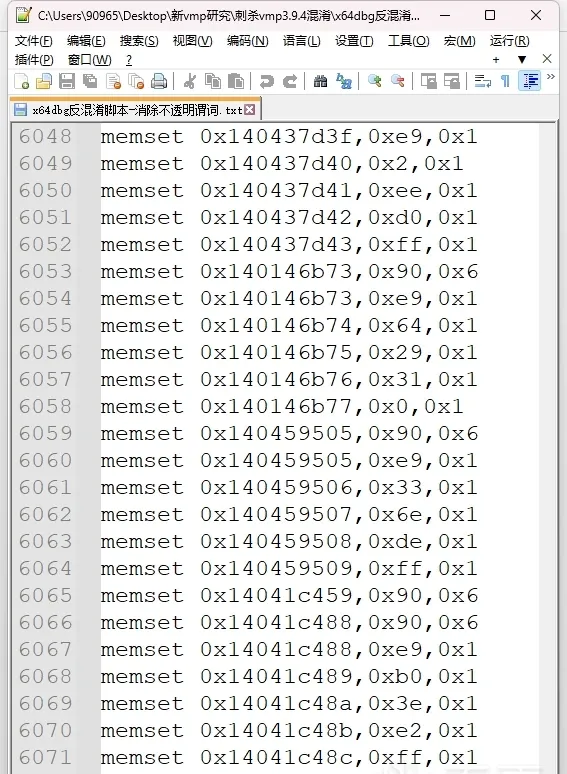
Task: Click the text memset 0x14041c48c,0xff,0x1
Action: [x=289, y=758]
